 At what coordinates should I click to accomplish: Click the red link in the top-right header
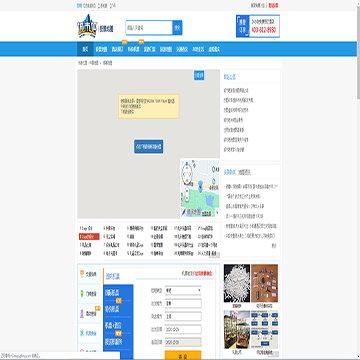click(273, 5)
